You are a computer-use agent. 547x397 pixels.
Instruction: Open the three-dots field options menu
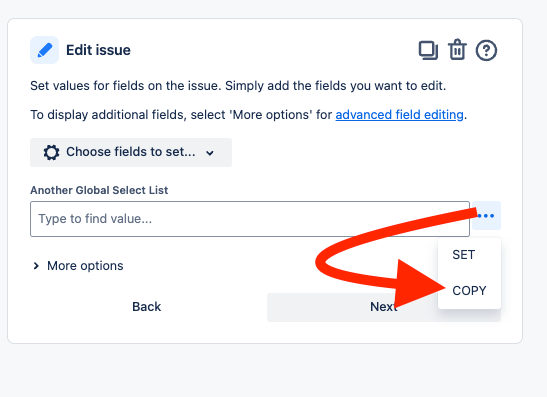(x=486, y=216)
